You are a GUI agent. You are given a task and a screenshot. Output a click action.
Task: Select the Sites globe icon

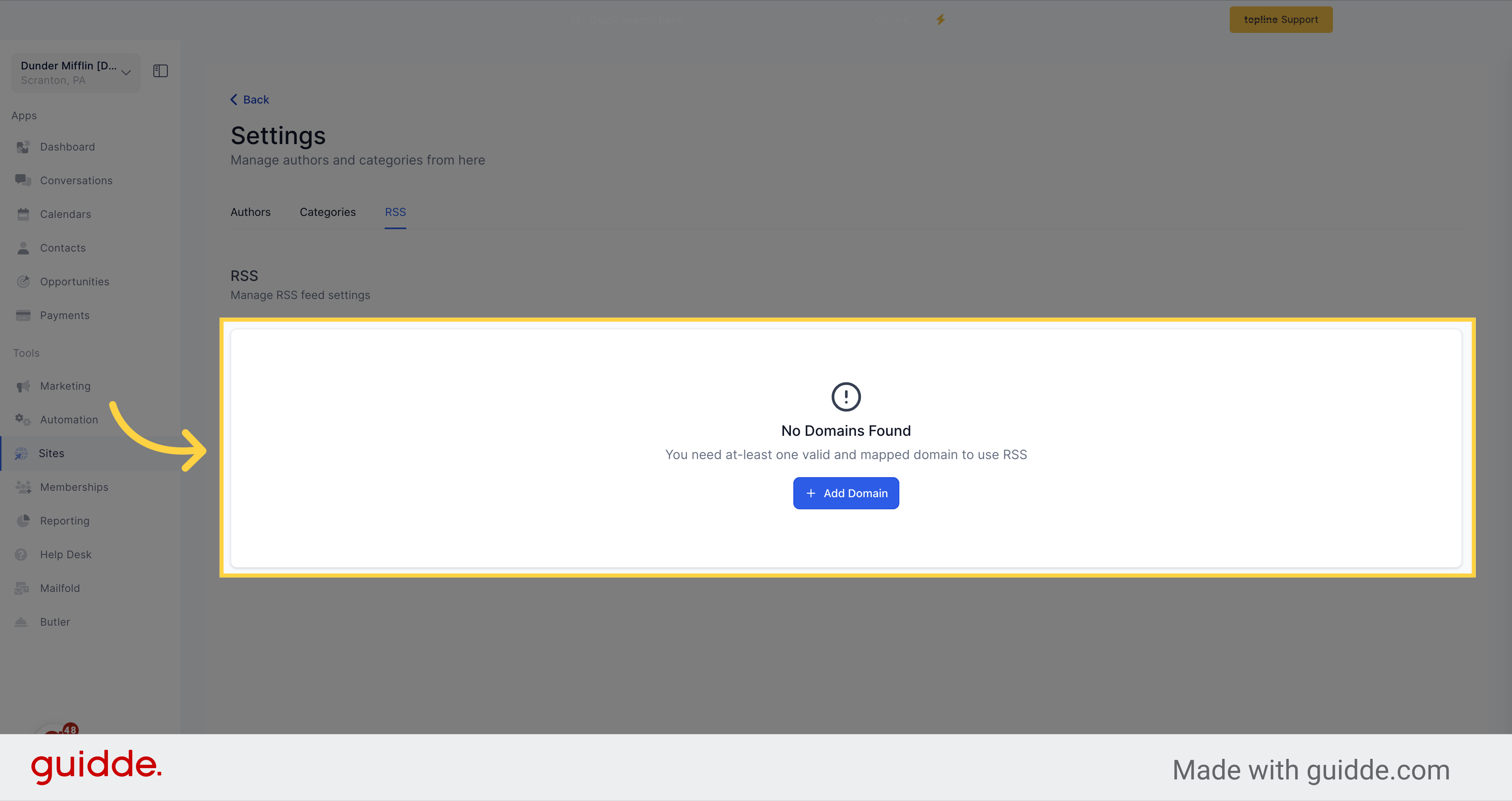pos(21,453)
